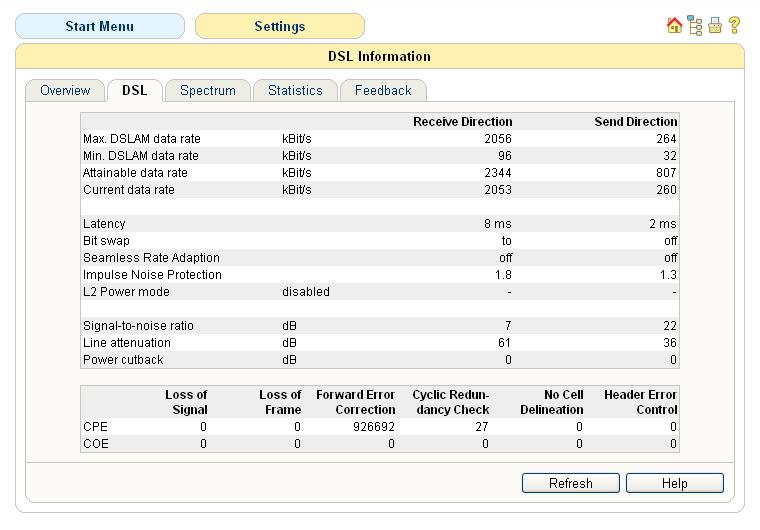Select Impulse Noise Protection label
Image resolution: width=760 pixels, height=530 pixels.
[152, 274]
